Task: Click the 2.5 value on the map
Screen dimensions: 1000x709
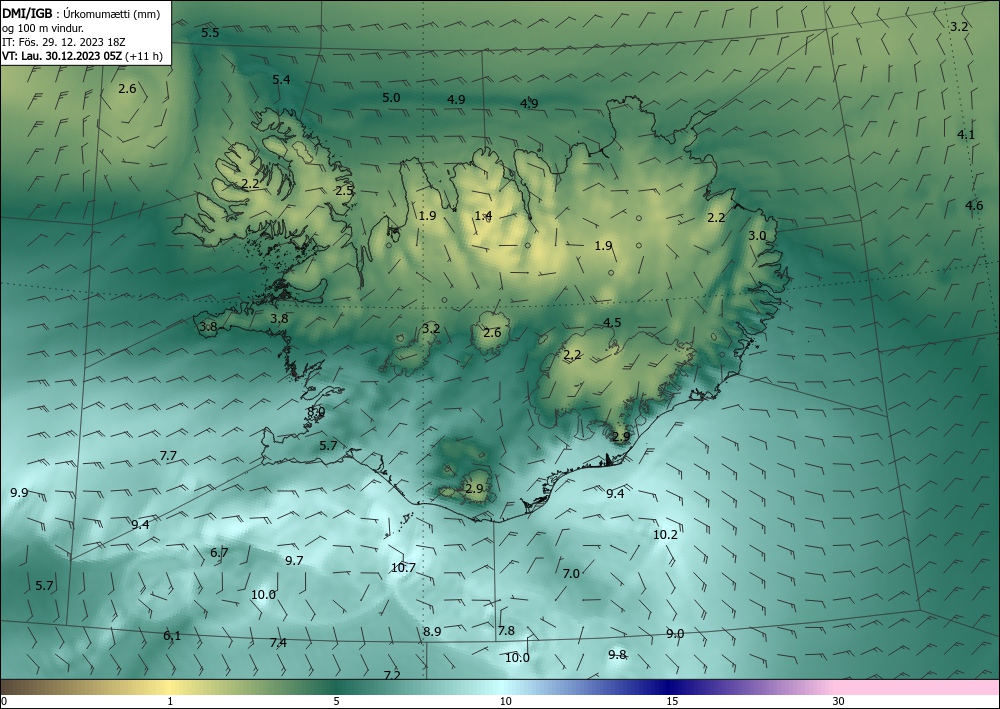Action: tap(344, 191)
